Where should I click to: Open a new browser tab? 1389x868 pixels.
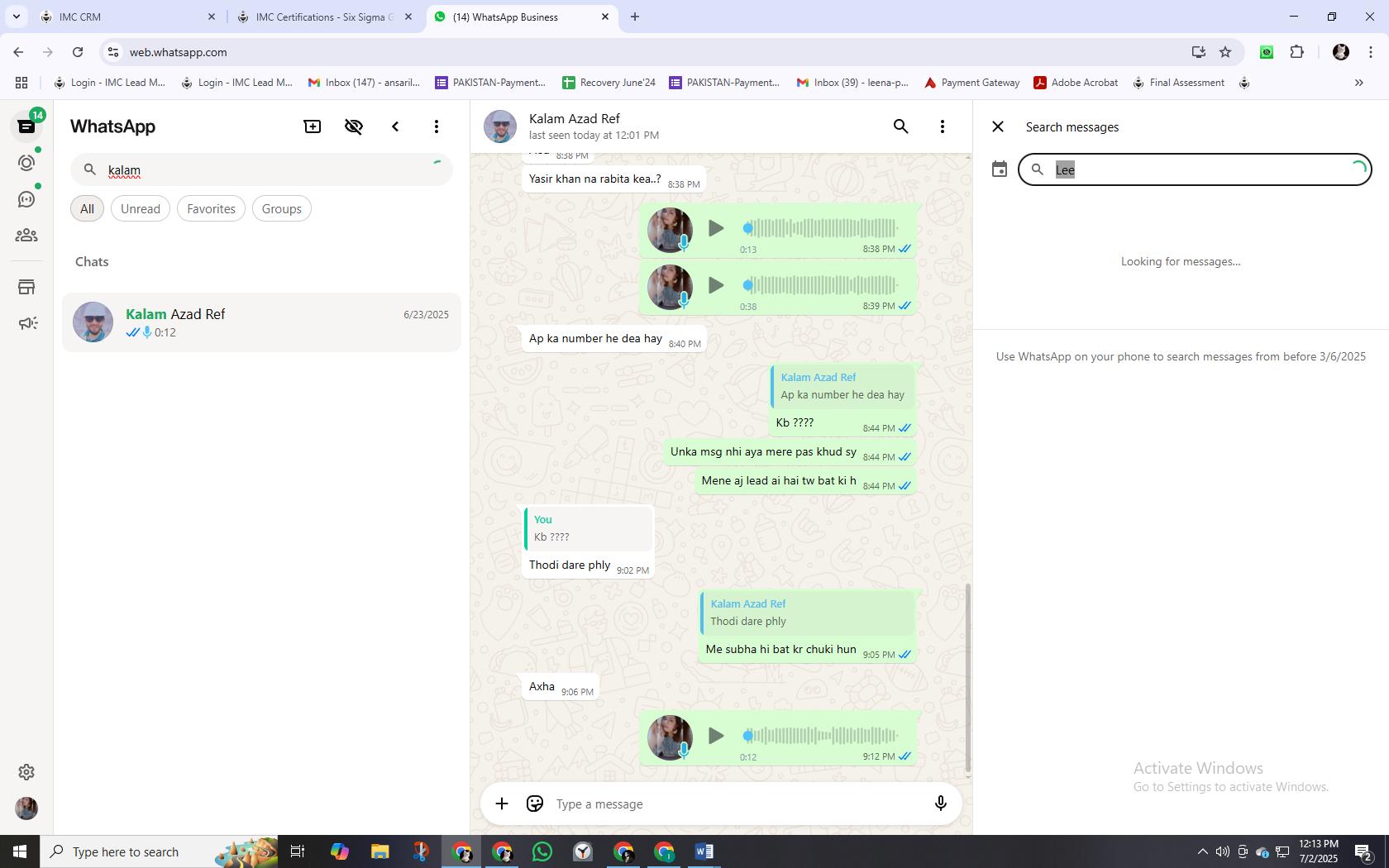[x=635, y=17]
